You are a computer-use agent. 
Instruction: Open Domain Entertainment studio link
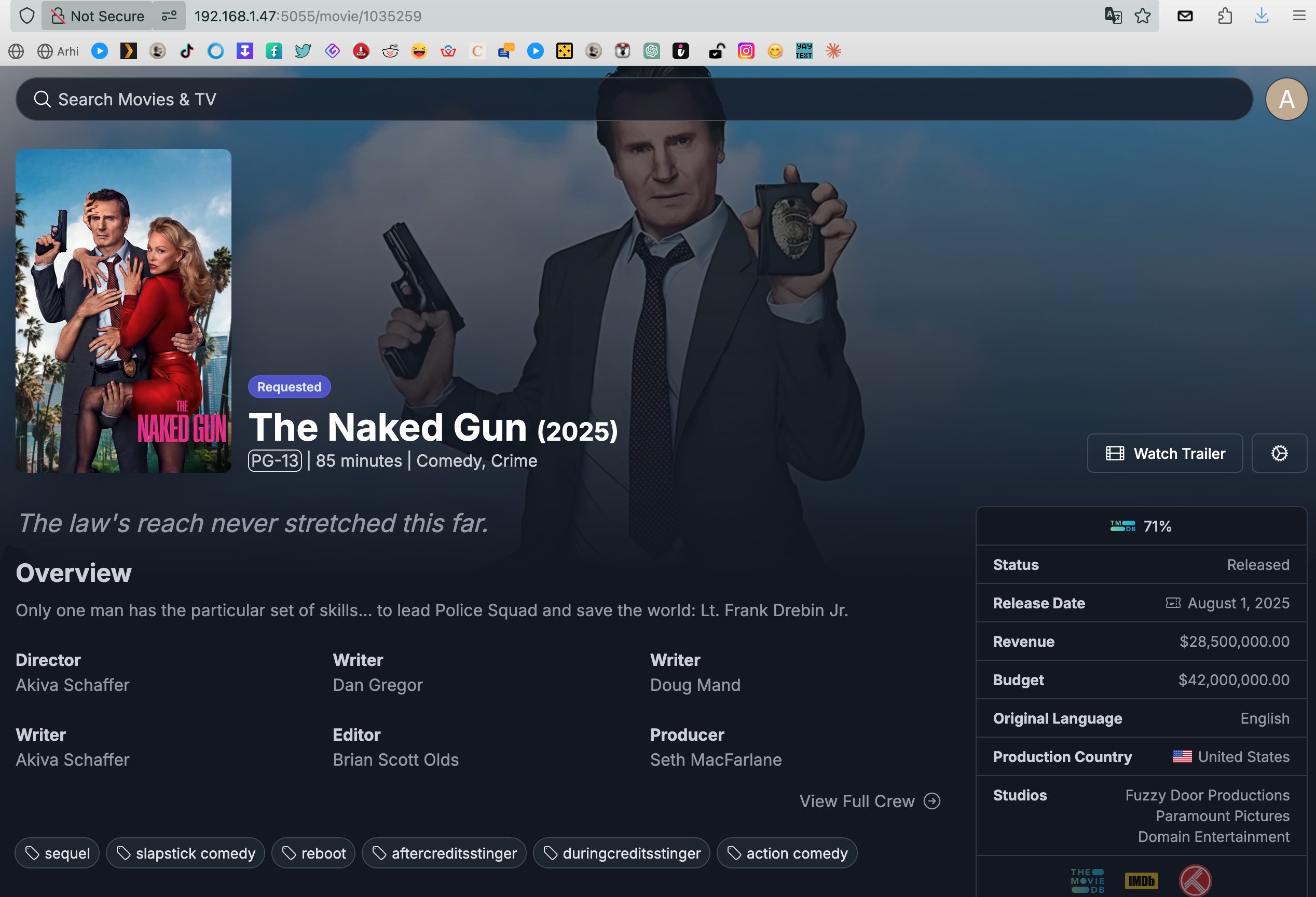point(1213,837)
